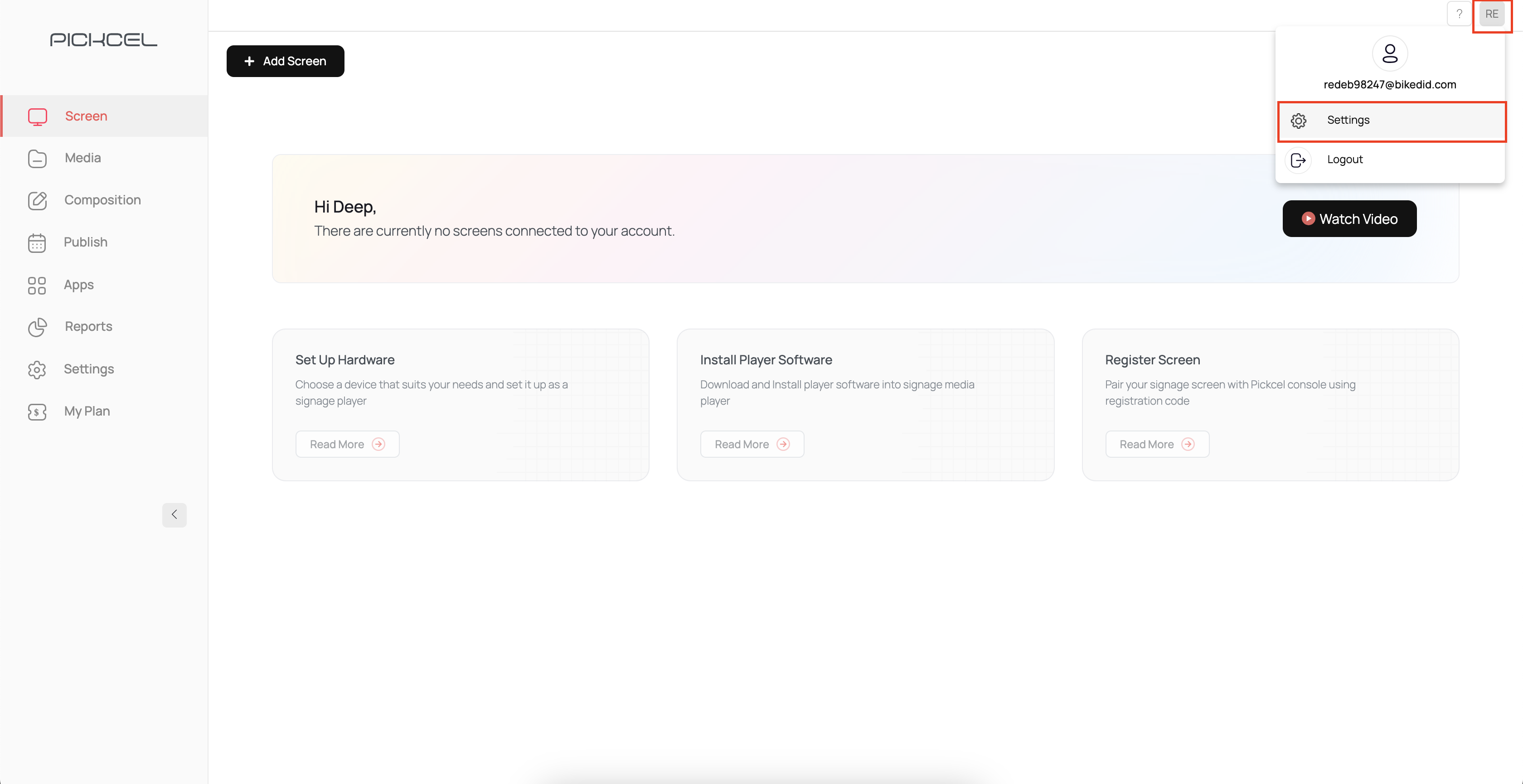The width and height of the screenshot is (1523, 784).
Task: Click the redeb98247@bikedid.com email text
Action: [1390, 85]
